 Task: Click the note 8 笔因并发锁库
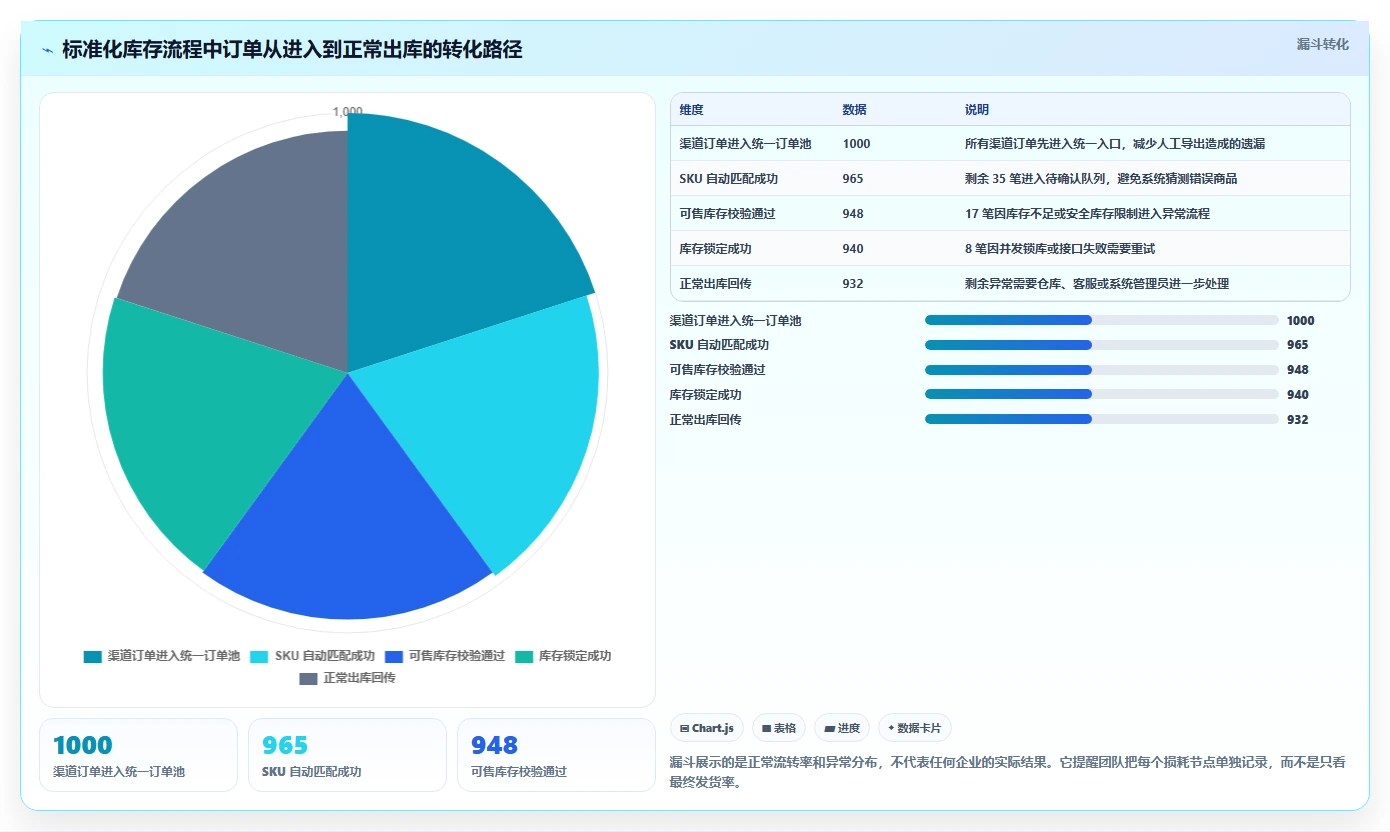(1059, 249)
